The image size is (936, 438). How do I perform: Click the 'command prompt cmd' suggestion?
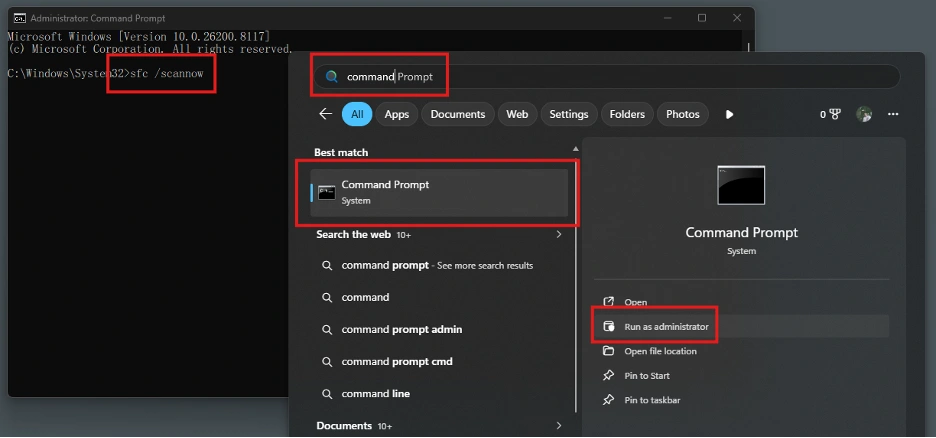439,362
